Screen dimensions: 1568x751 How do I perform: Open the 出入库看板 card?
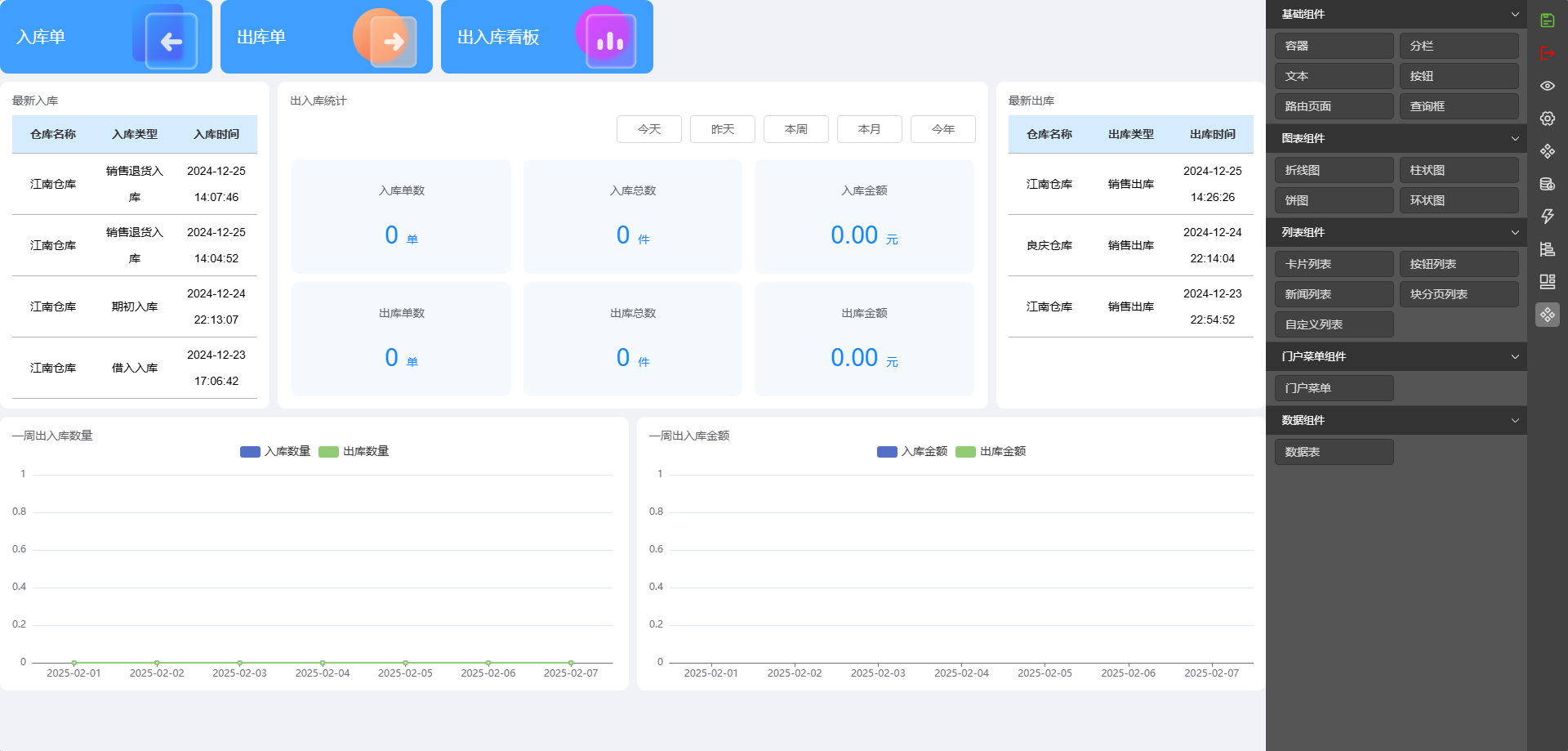(547, 37)
